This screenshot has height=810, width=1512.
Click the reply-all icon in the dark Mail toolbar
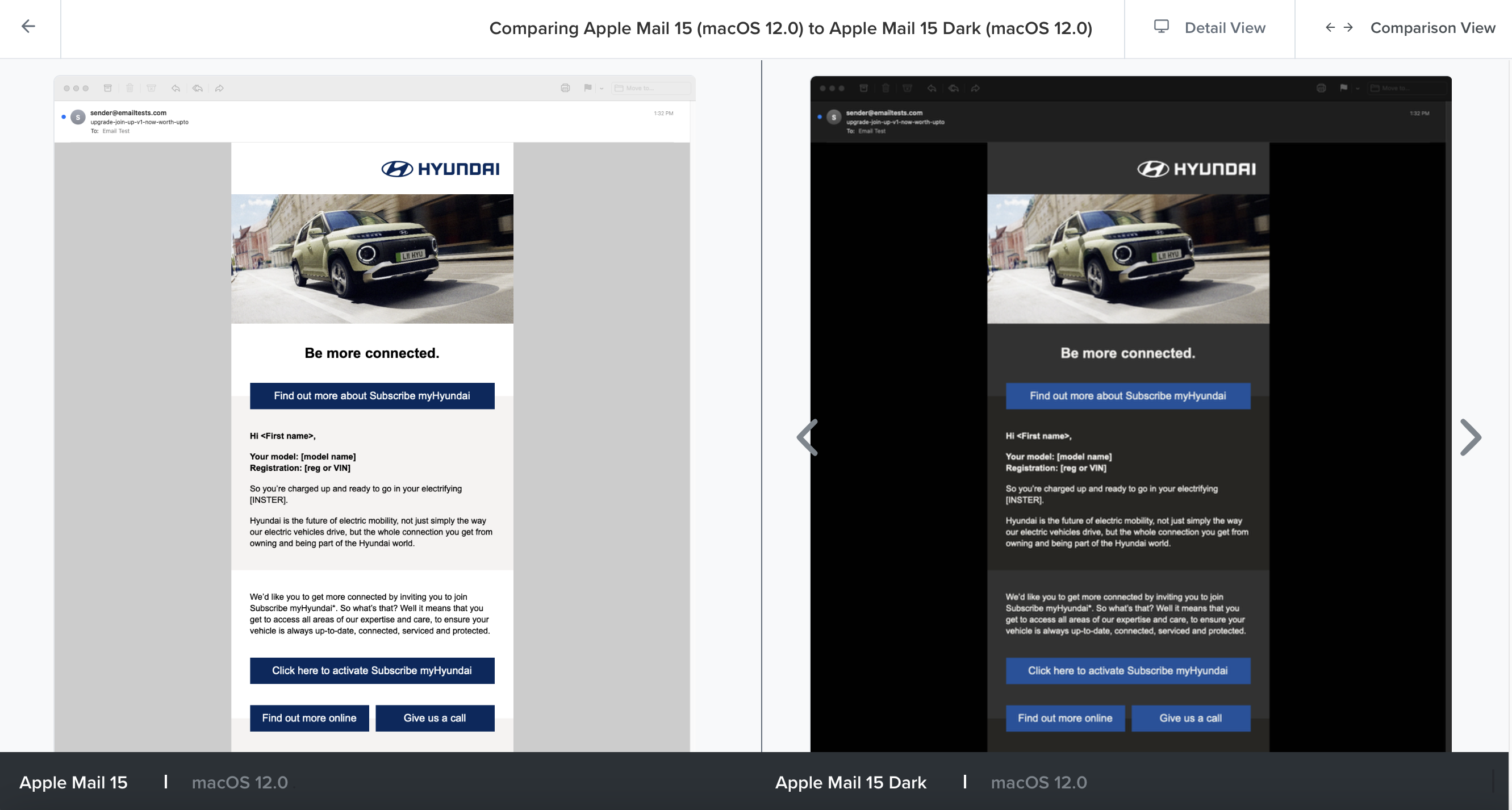click(x=954, y=88)
